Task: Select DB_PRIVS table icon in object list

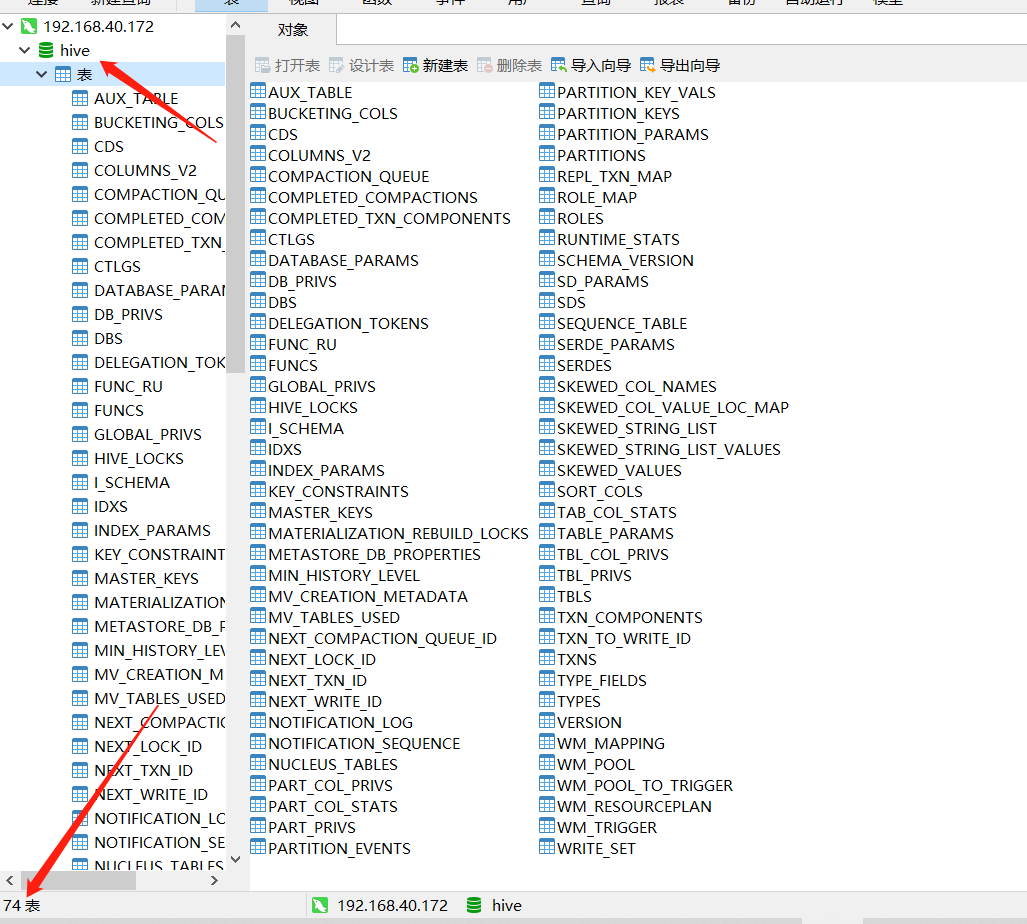Action: click(258, 280)
